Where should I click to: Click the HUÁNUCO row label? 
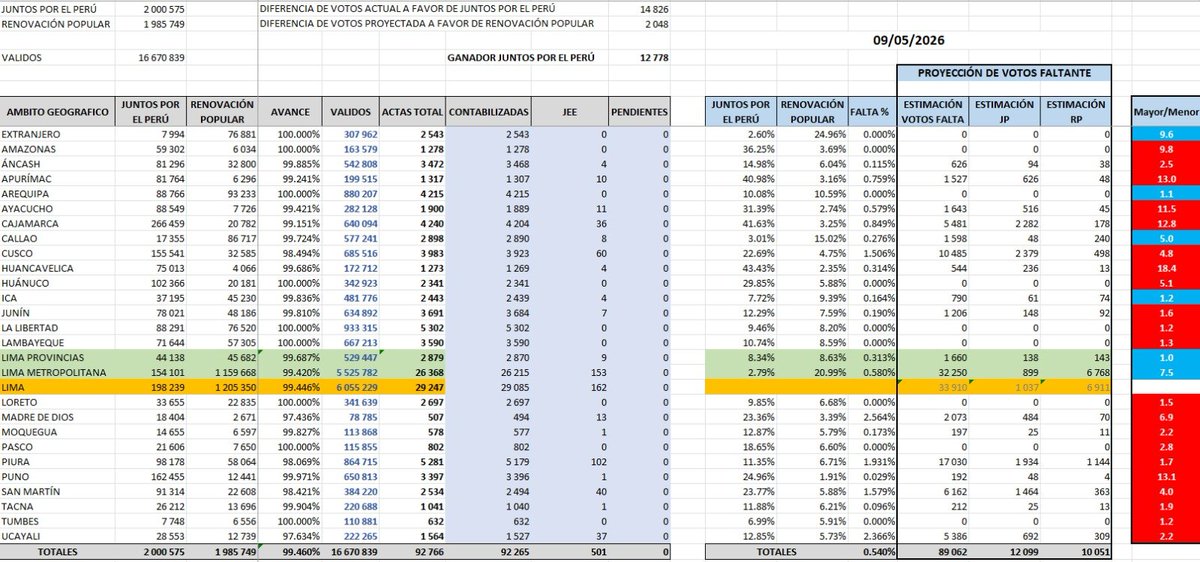[x=27, y=283]
